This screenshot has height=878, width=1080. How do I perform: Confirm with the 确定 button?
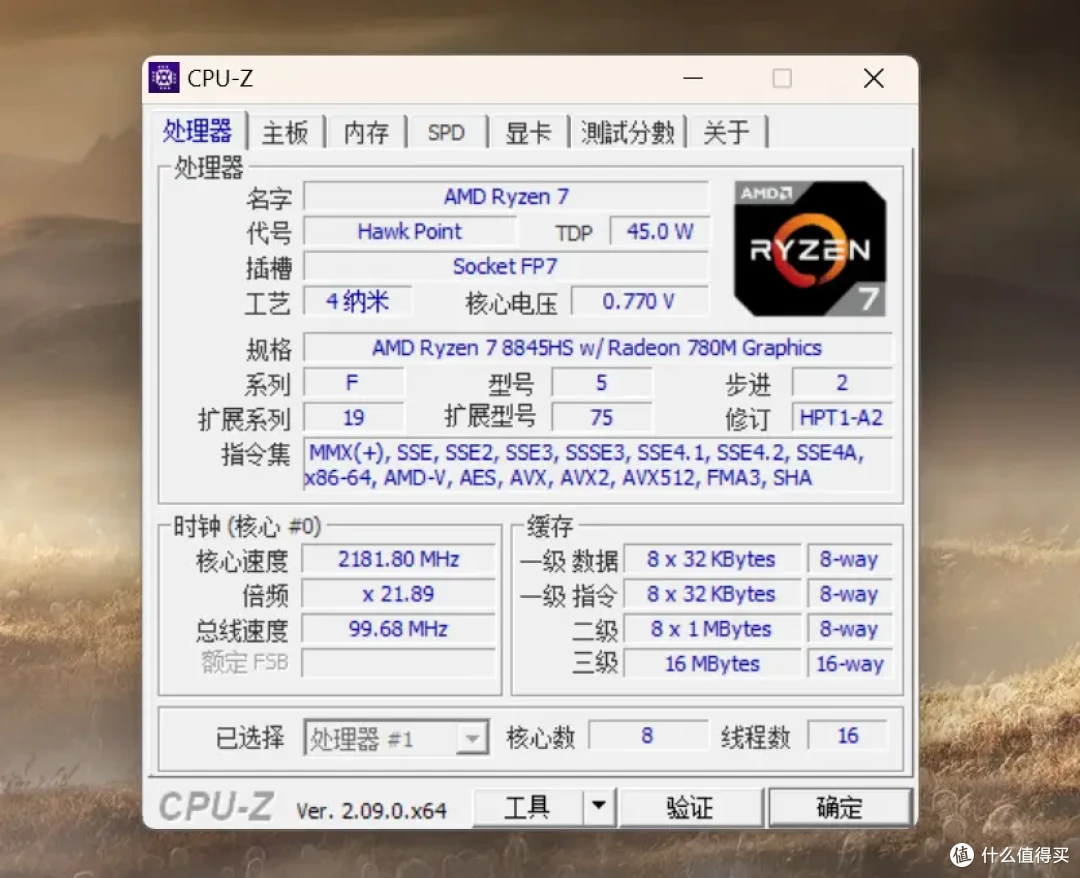840,807
